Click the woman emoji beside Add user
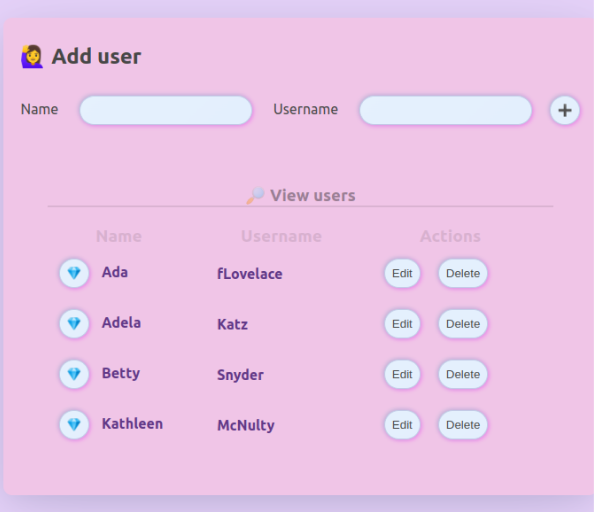Screen dimensions: 594x512 click(32, 56)
